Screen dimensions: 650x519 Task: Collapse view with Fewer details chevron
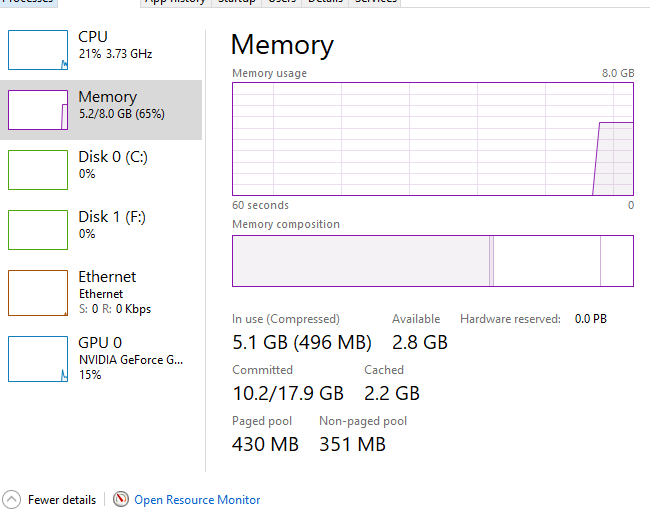point(12,499)
